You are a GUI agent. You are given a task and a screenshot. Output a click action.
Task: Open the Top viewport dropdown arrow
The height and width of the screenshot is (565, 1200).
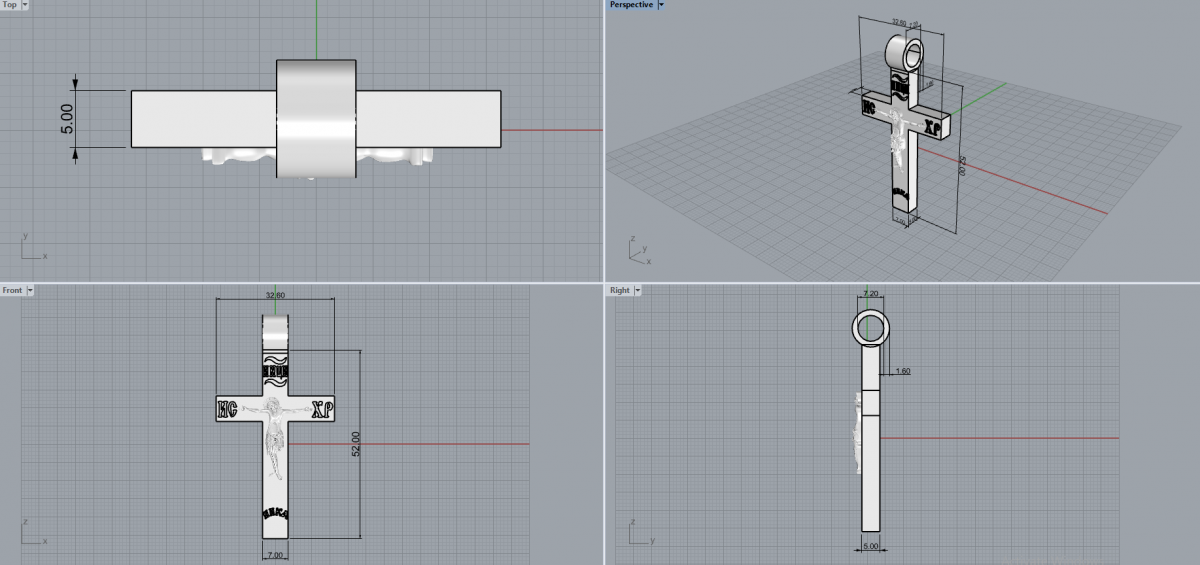tap(24, 5)
